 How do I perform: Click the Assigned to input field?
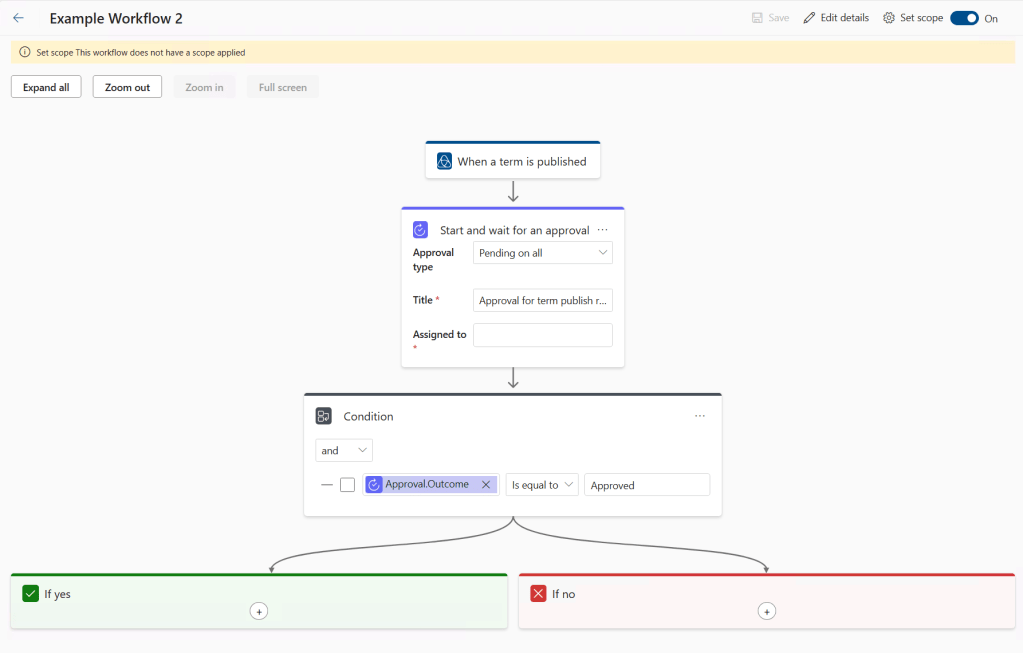(x=542, y=335)
